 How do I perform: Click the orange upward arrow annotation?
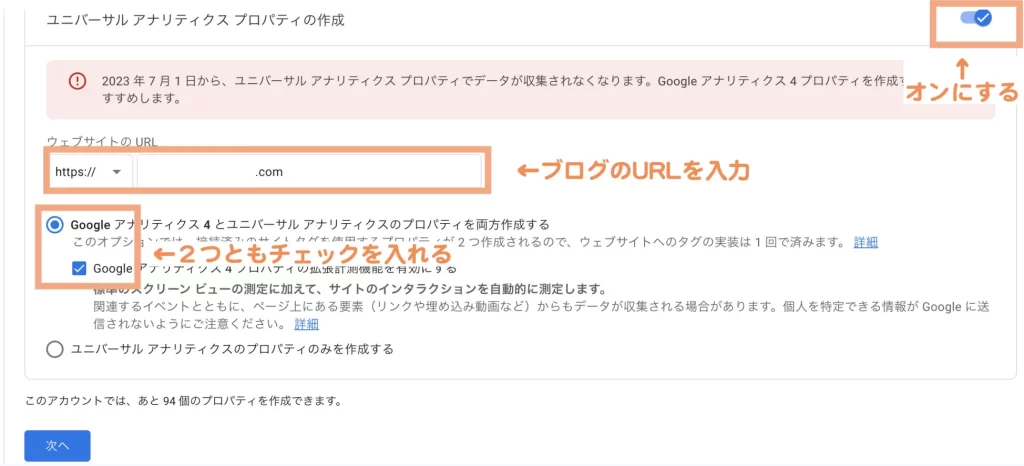tap(962, 69)
